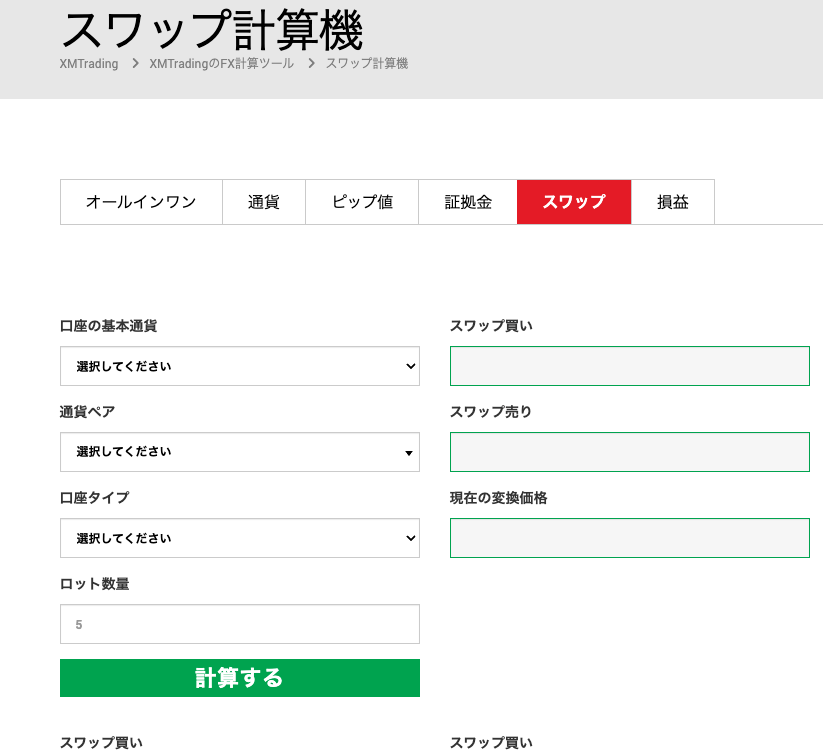Screen dimensions: 823x751
Task: Focus the ロット数量 input field
Action: coord(240,624)
